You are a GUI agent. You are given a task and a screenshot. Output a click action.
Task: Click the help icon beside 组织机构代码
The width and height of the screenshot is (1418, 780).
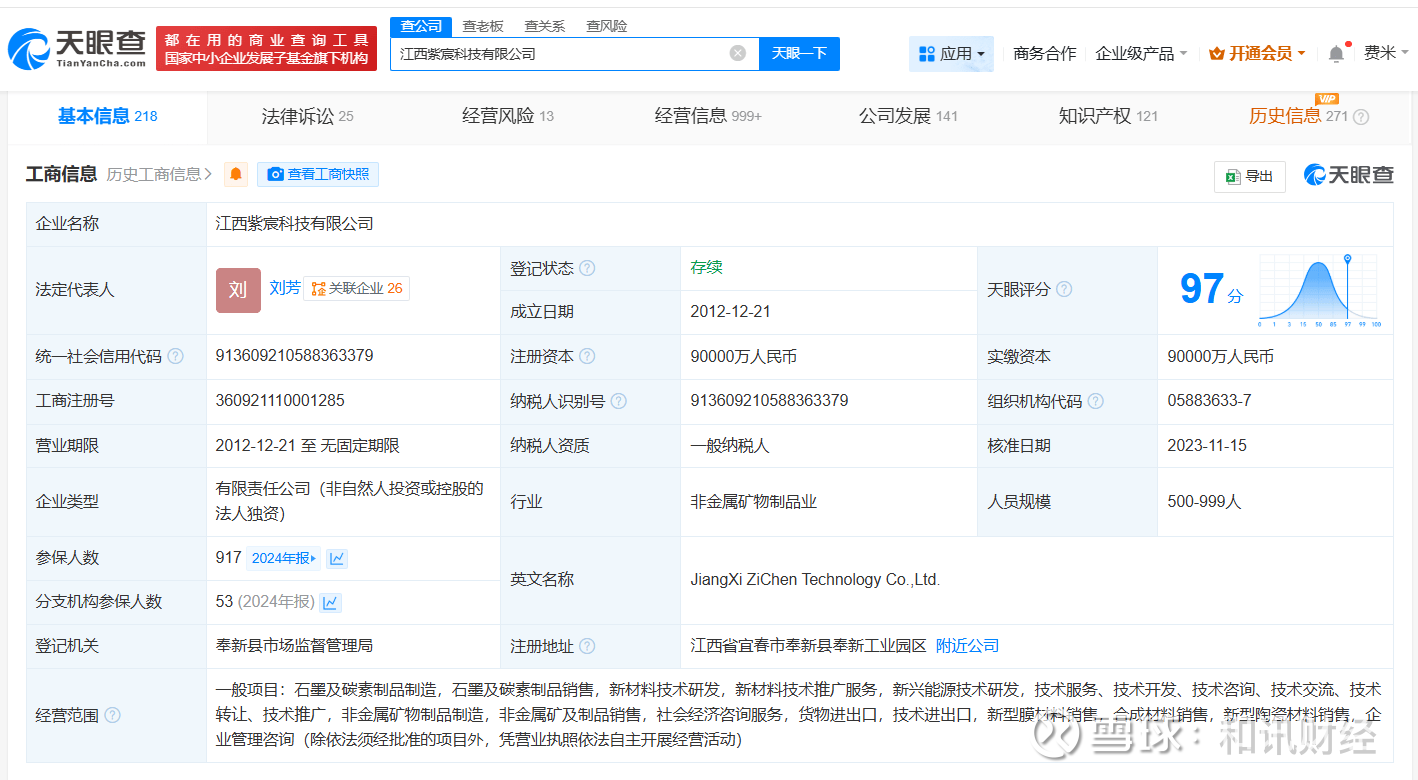(x=1096, y=401)
